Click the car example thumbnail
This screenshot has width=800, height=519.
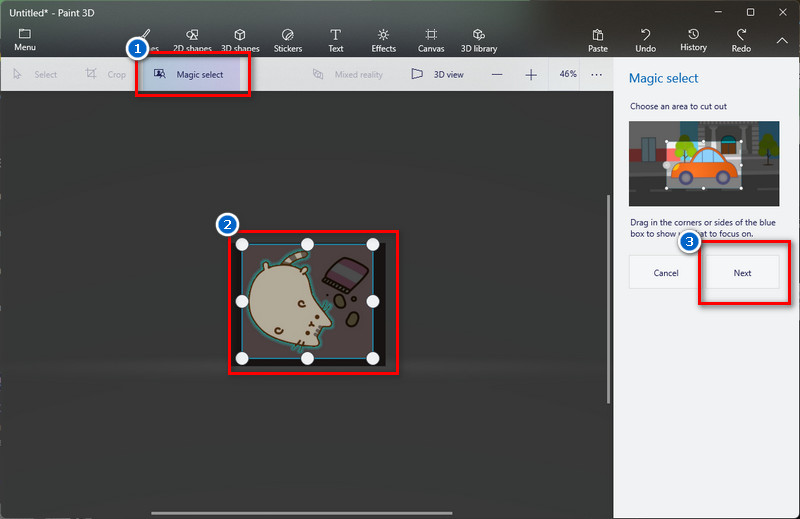coord(704,163)
